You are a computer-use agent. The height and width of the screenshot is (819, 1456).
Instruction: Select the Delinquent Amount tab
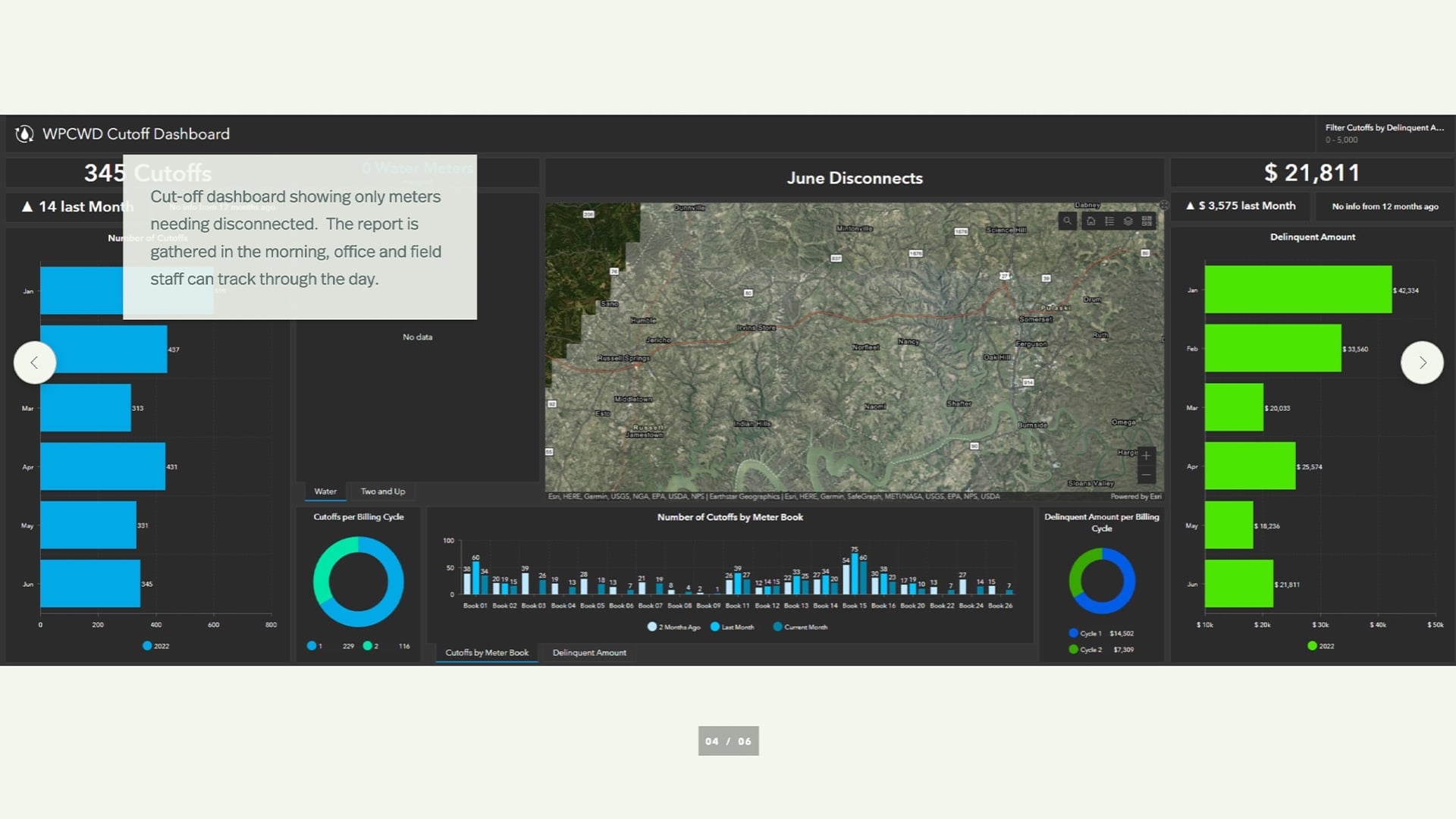589,653
